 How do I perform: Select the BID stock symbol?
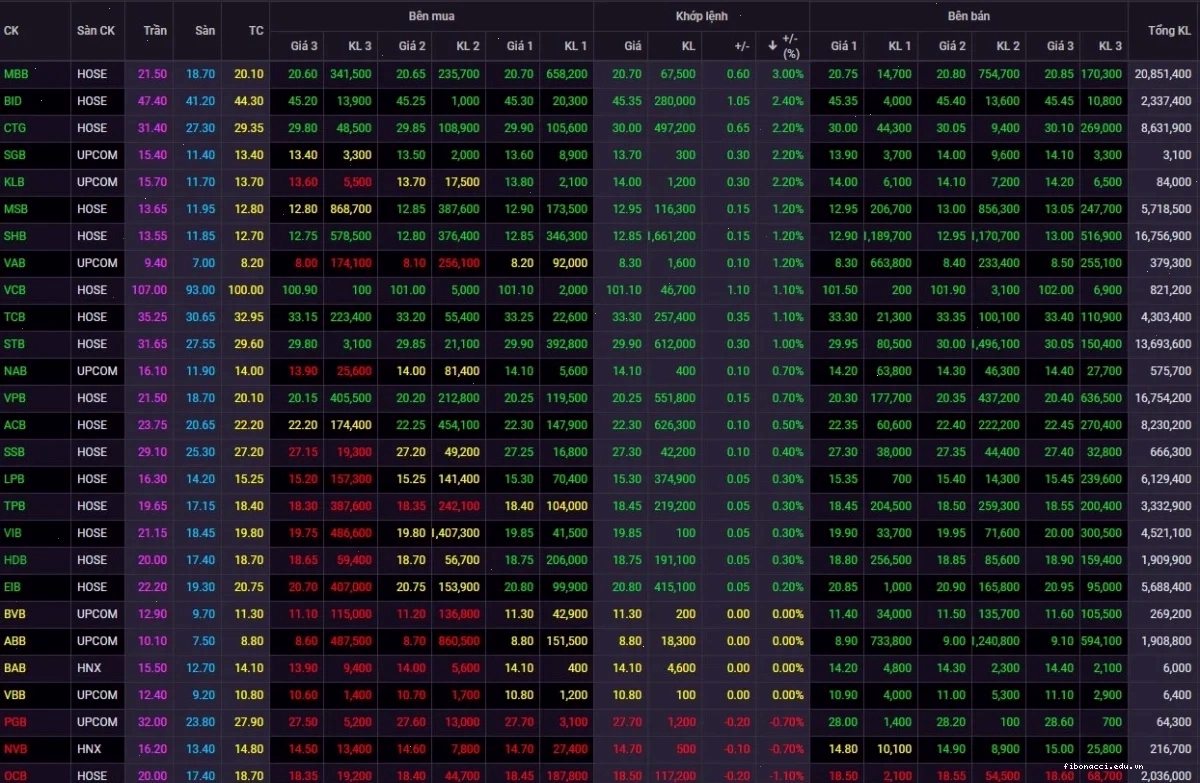13,101
